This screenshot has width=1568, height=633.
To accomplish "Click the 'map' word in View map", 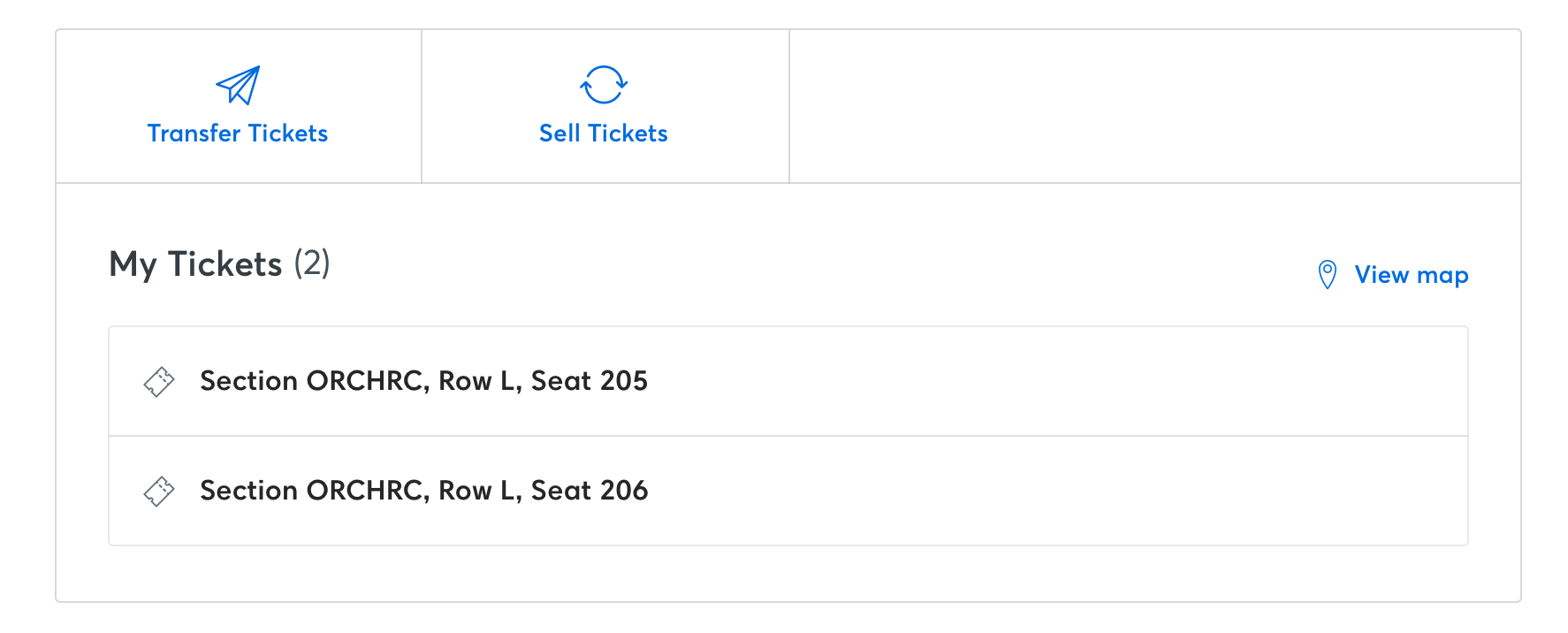I will [1442, 276].
